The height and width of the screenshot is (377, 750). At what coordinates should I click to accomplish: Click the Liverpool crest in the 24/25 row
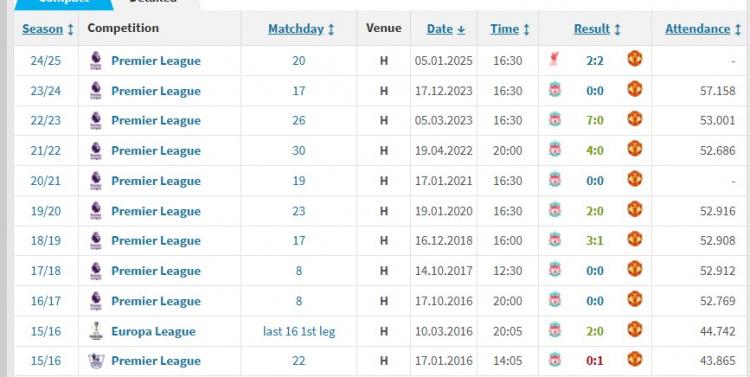tap(554, 59)
